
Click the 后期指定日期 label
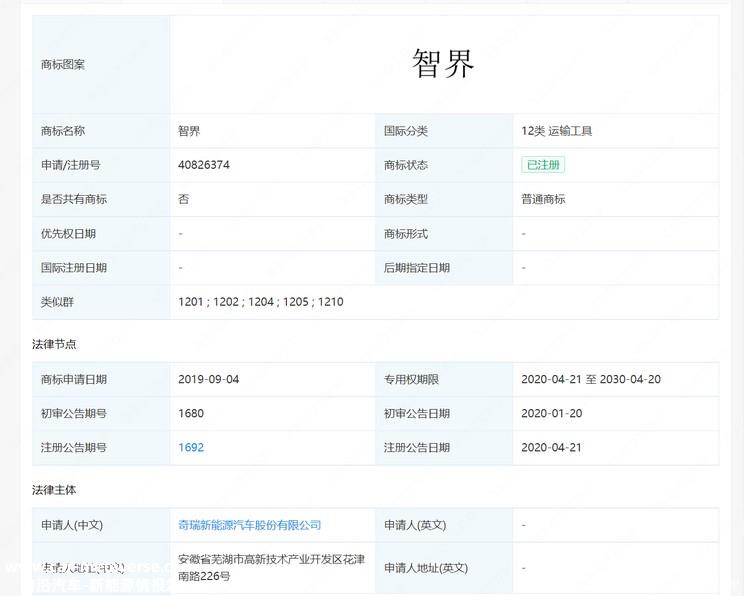417,268
